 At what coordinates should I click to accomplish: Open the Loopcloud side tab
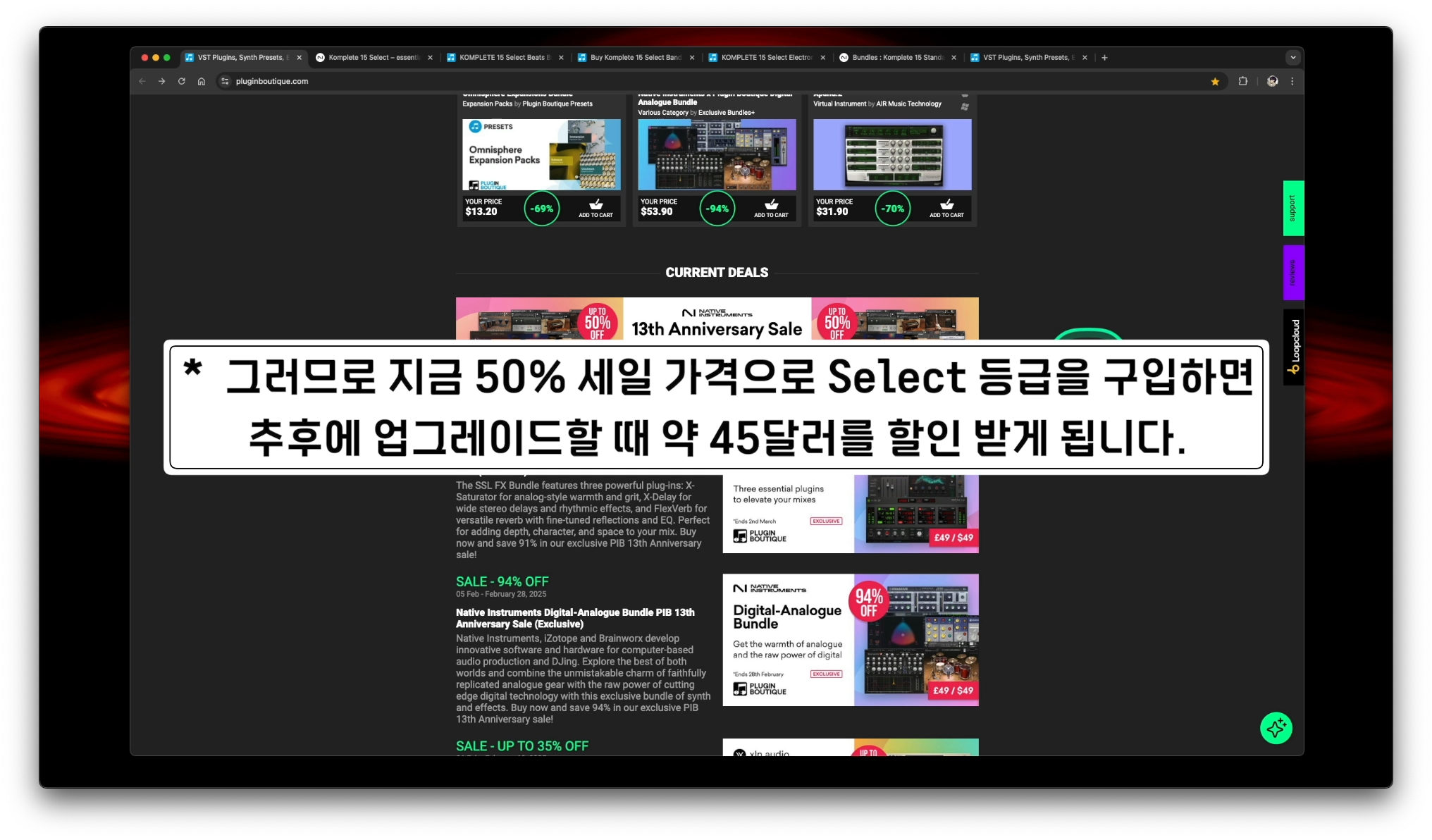1293,347
